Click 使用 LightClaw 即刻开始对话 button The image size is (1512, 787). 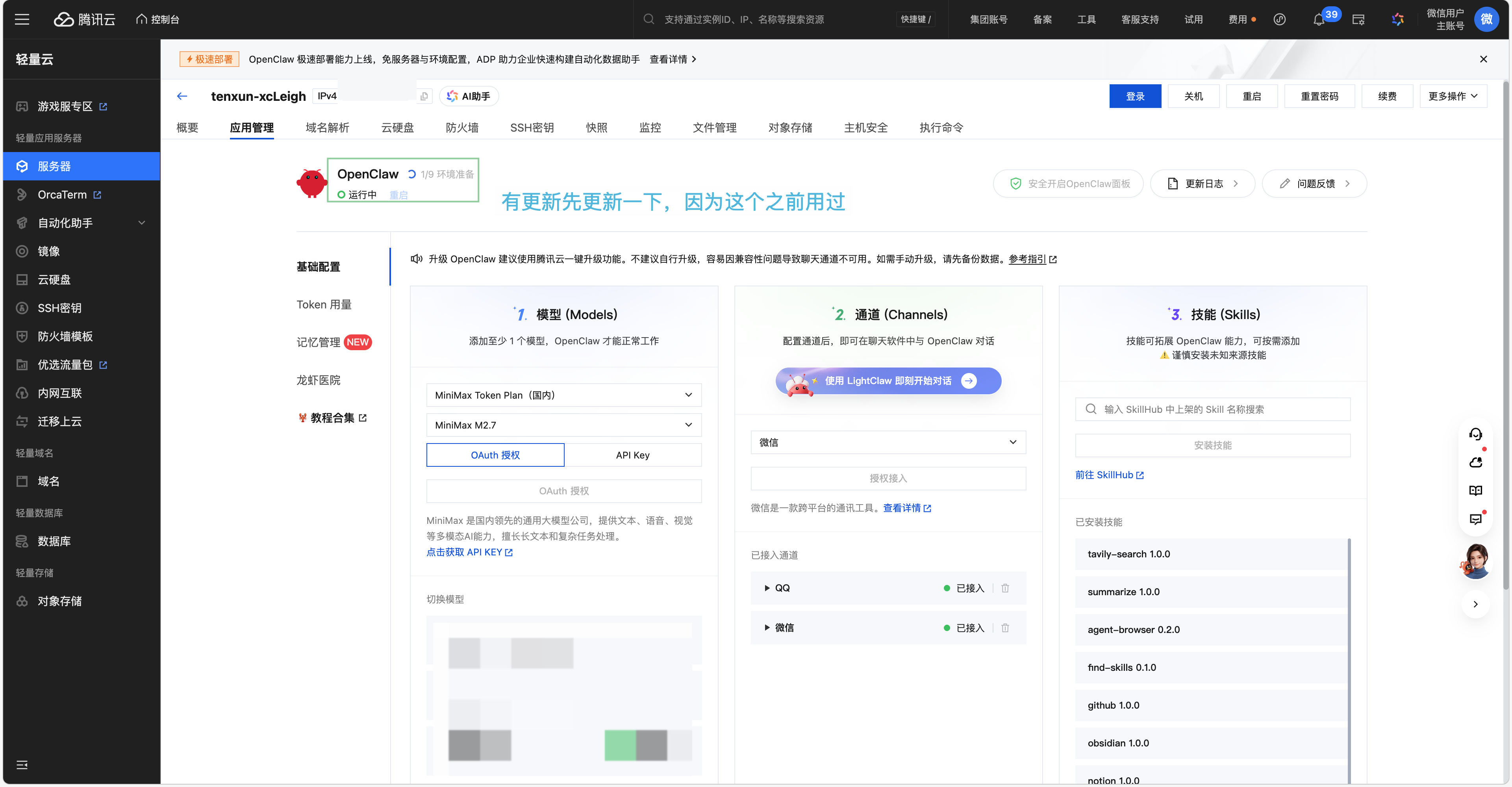(888, 381)
